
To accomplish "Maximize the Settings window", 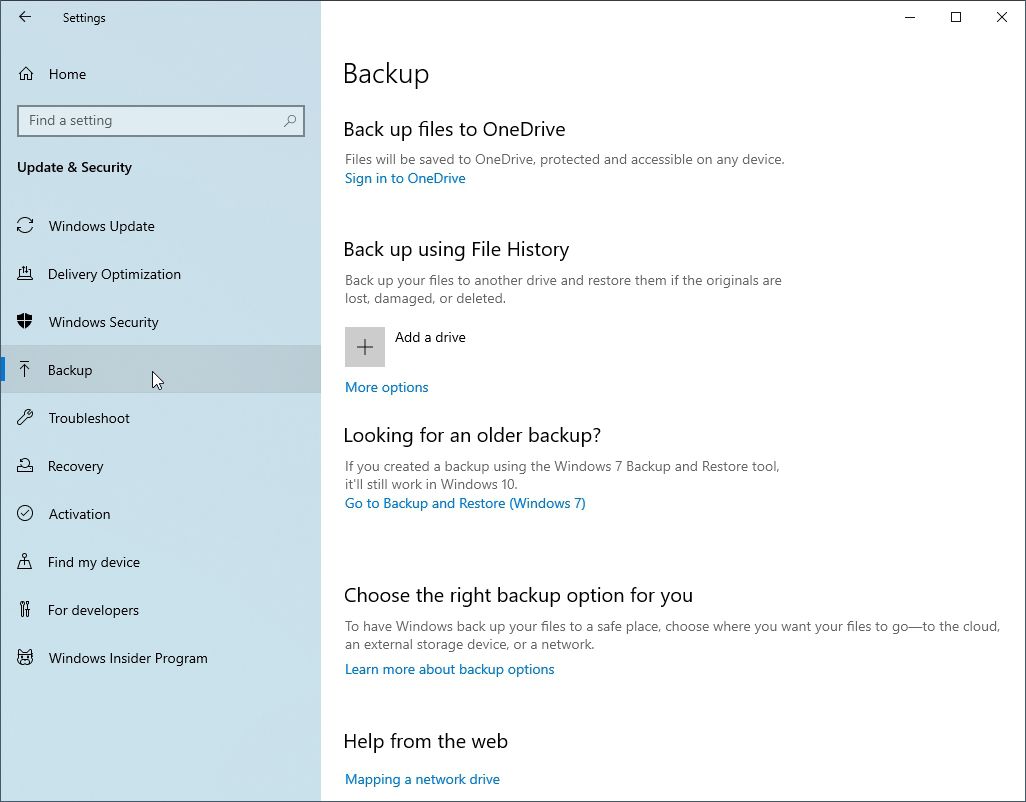I will (x=955, y=17).
